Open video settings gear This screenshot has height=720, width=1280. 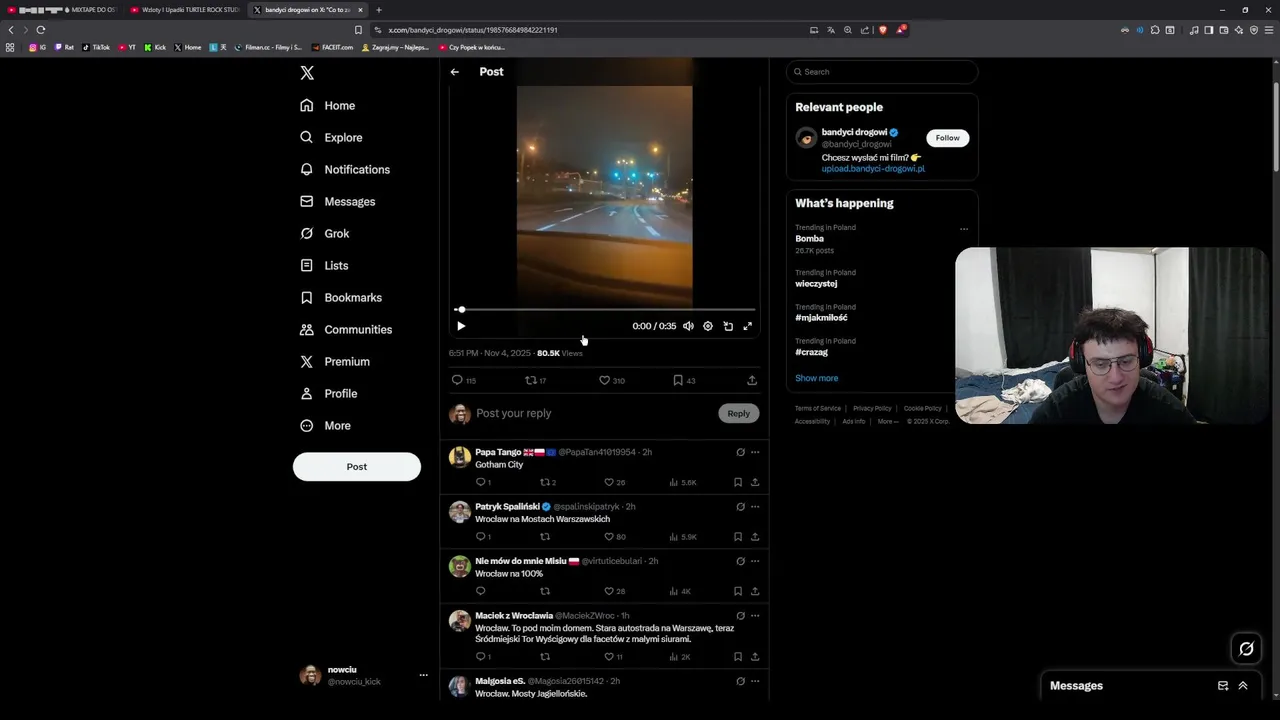(x=708, y=326)
